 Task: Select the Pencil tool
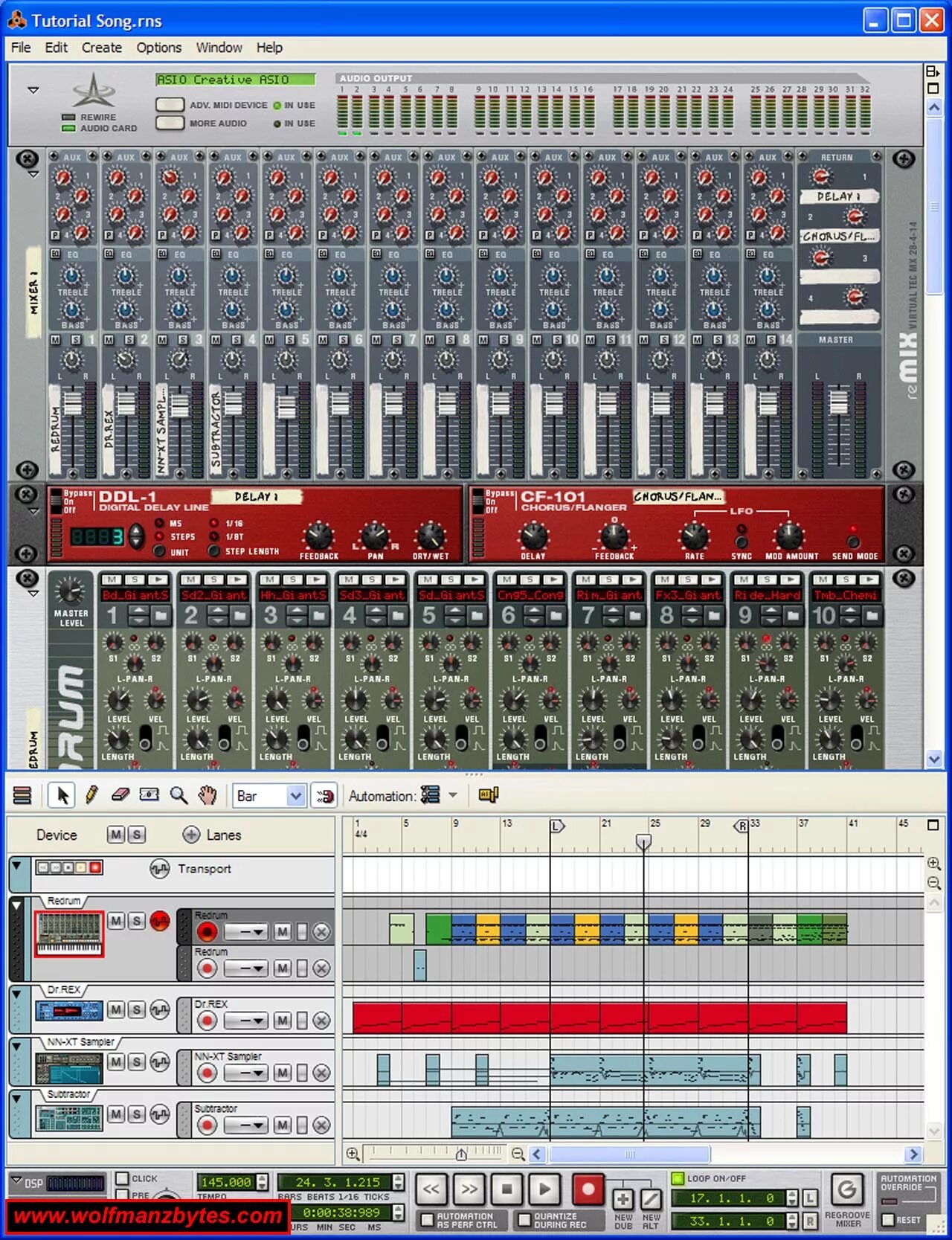[x=91, y=795]
